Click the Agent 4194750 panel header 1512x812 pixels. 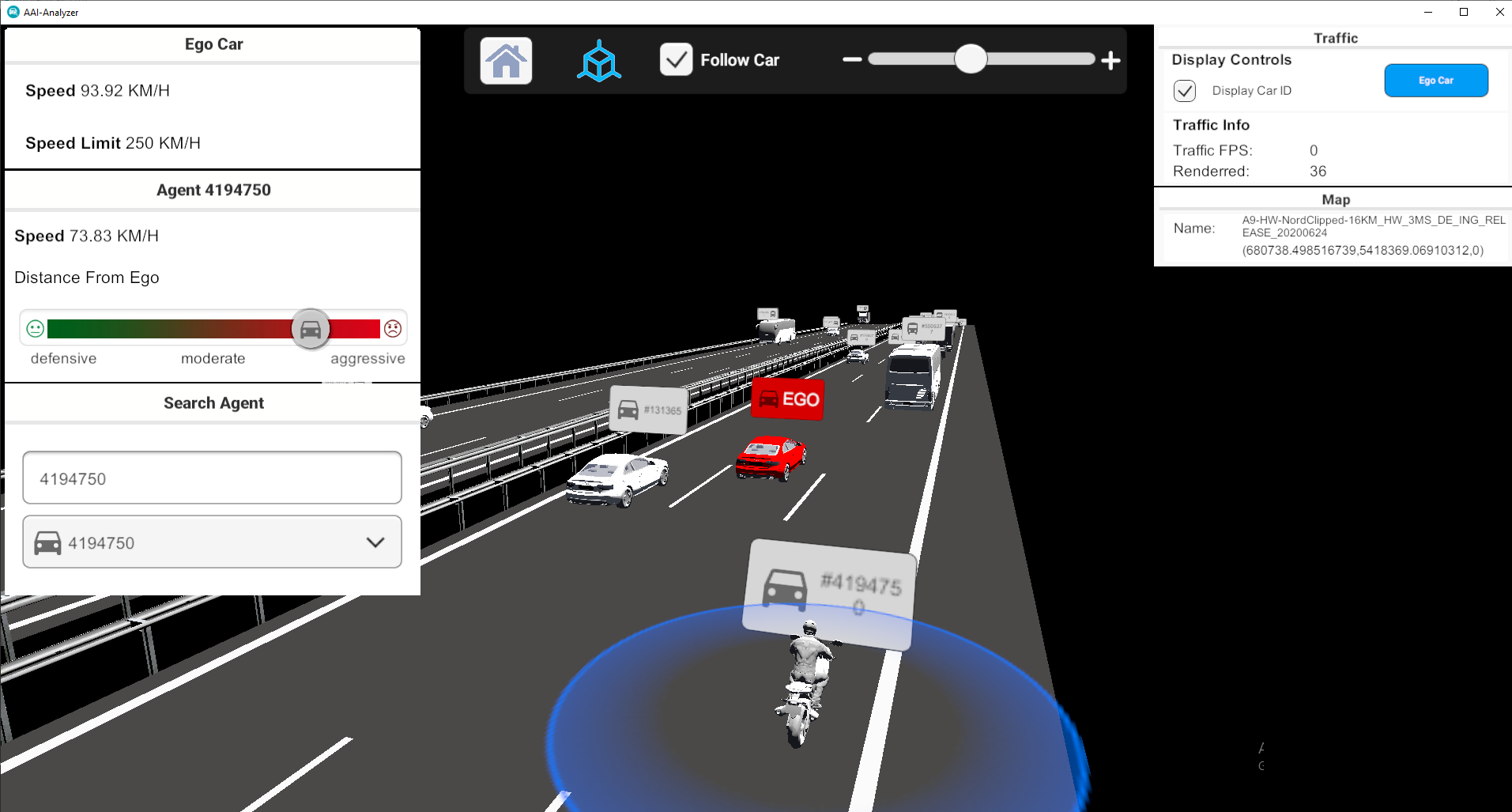pyautogui.click(x=213, y=190)
